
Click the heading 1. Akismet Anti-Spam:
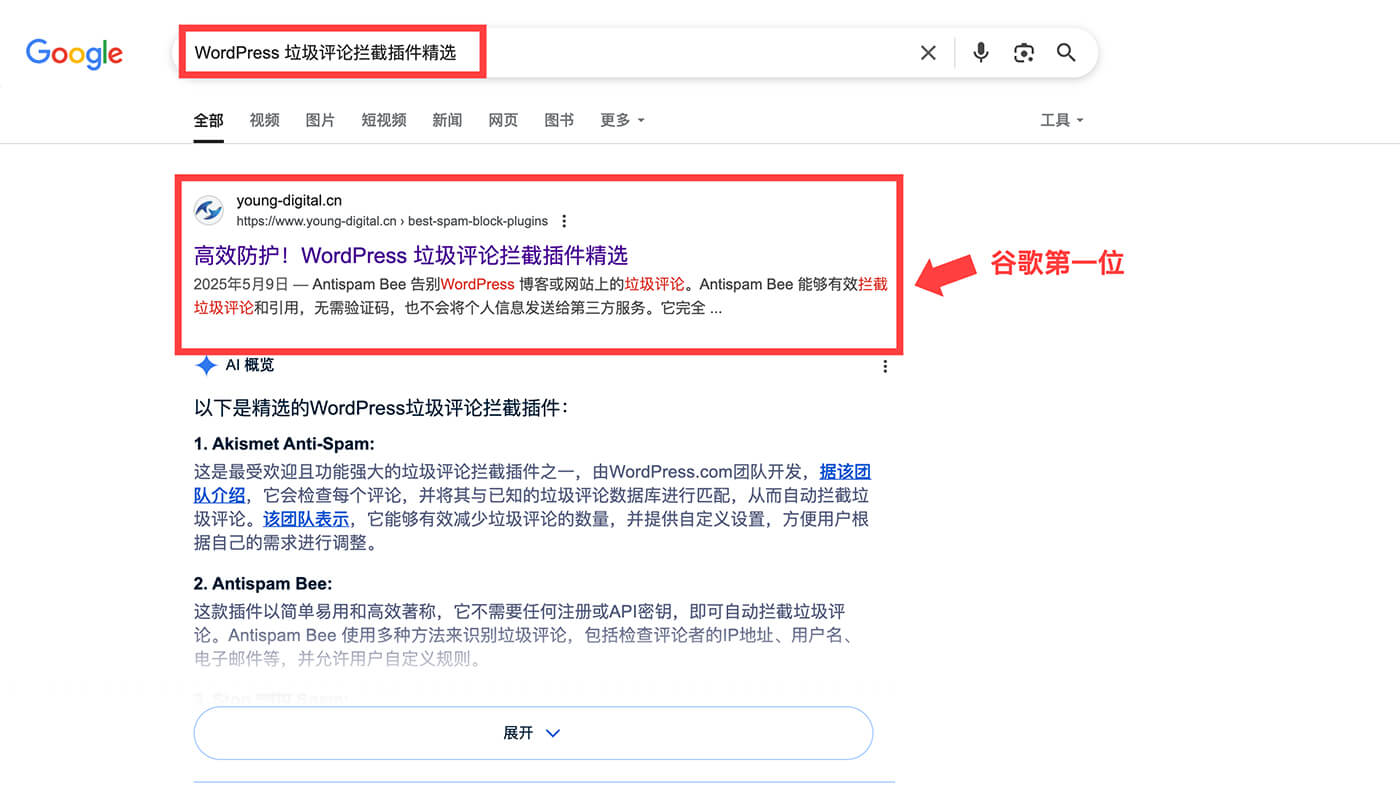(x=284, y=444)
